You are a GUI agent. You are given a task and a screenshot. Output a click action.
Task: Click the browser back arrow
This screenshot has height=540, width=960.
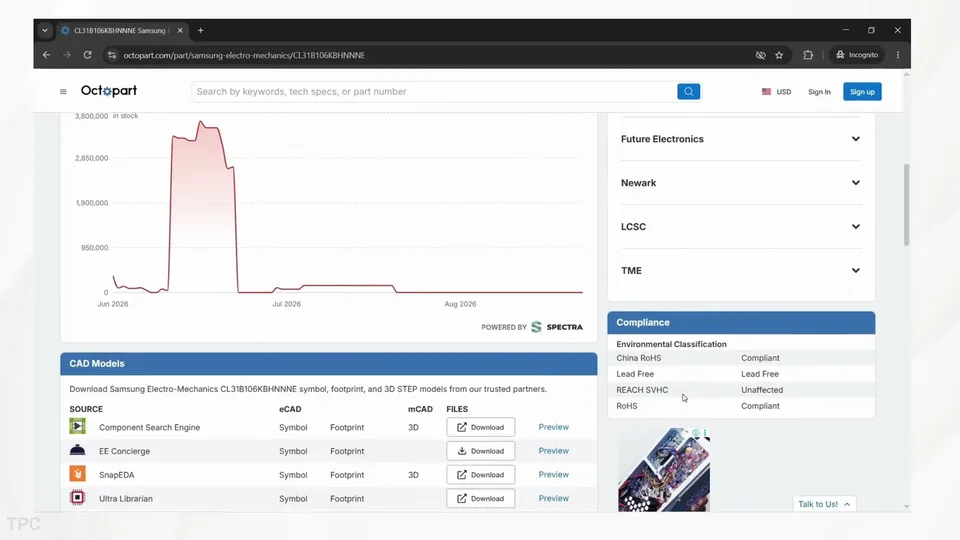click(x=47, y=55)
